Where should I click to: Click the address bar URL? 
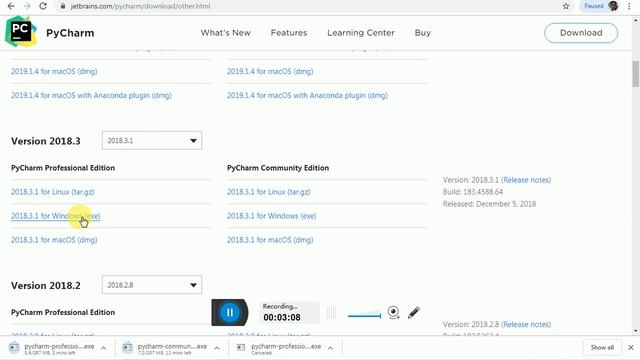(140, 6)
